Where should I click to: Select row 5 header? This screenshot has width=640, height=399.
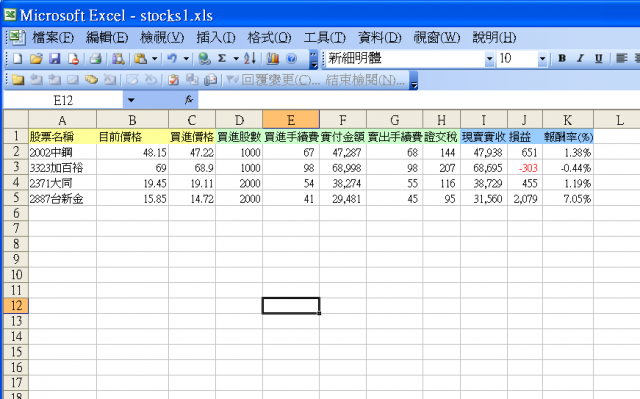point(16,198)
